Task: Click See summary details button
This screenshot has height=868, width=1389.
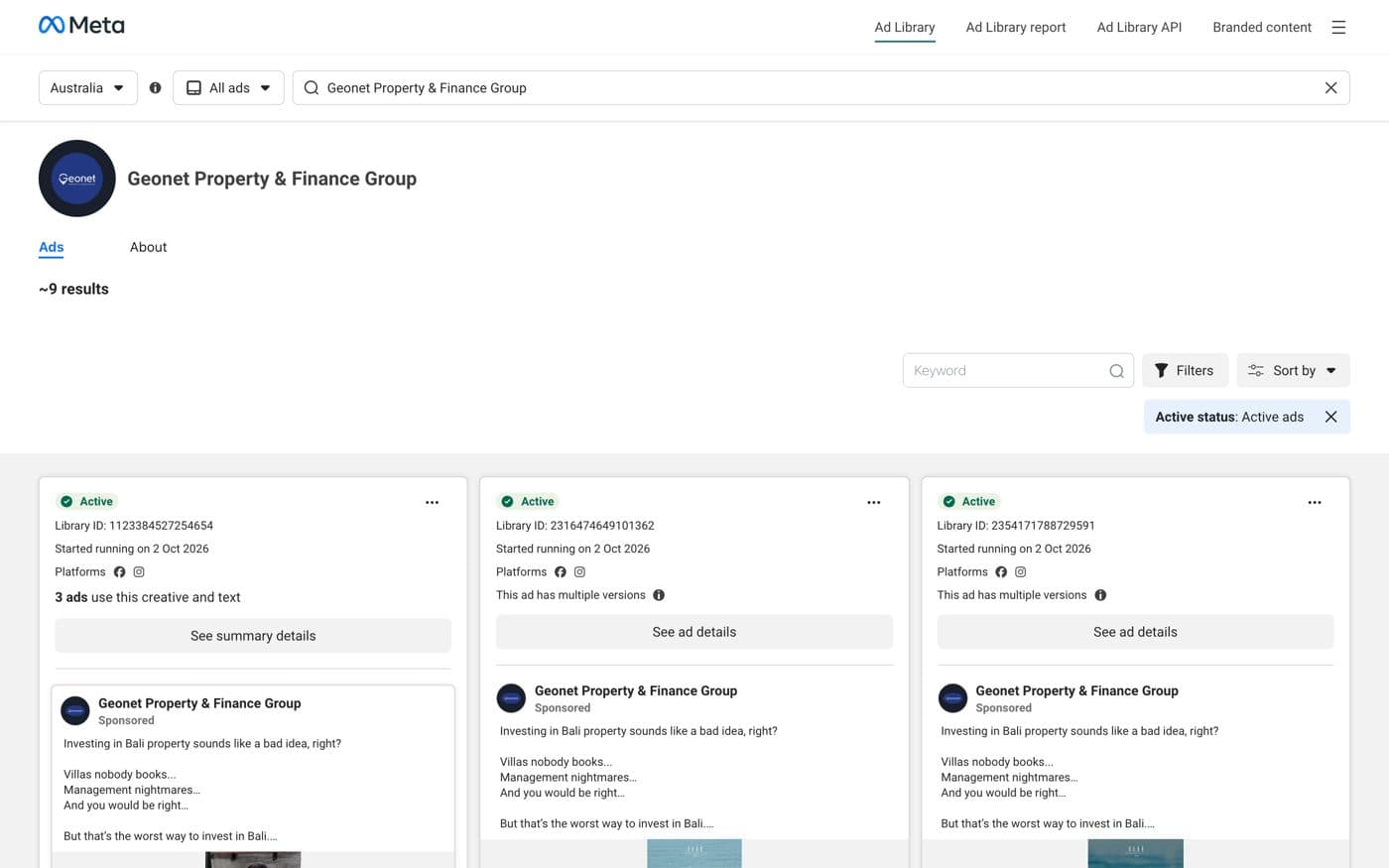Action: point(253,636)
